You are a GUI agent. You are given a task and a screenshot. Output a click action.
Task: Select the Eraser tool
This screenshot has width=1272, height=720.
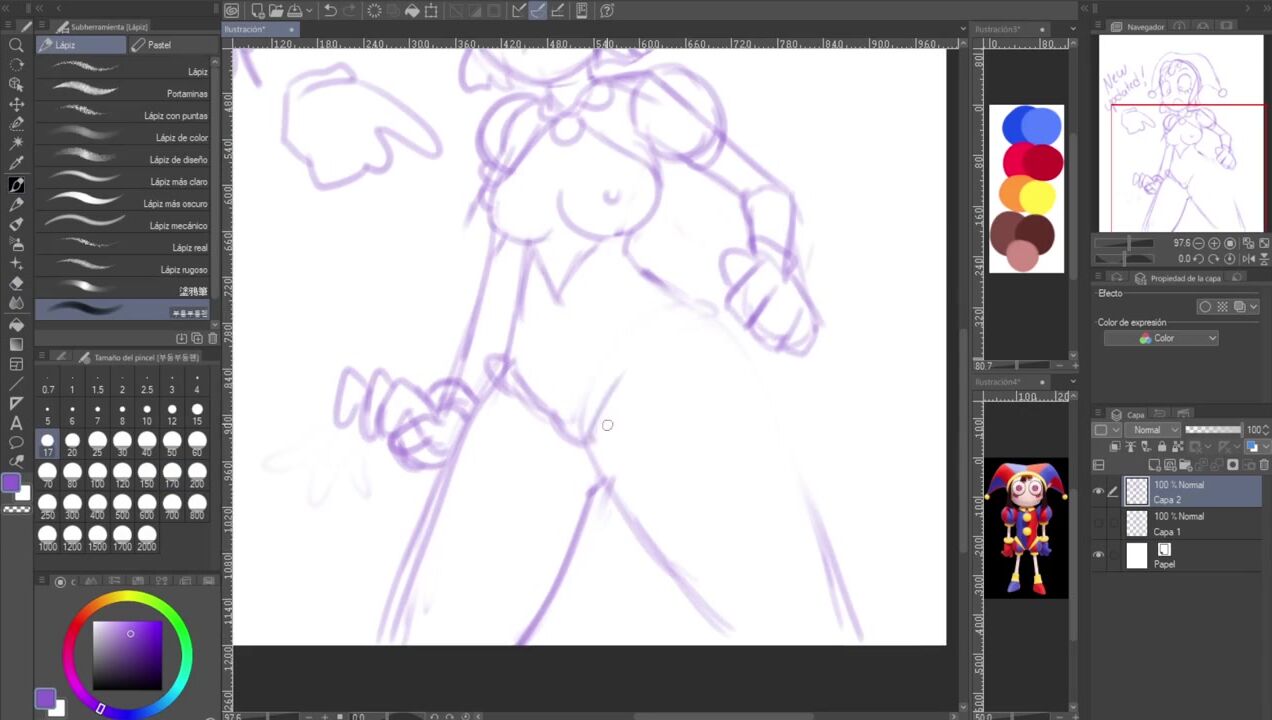(x=16, y=284)
